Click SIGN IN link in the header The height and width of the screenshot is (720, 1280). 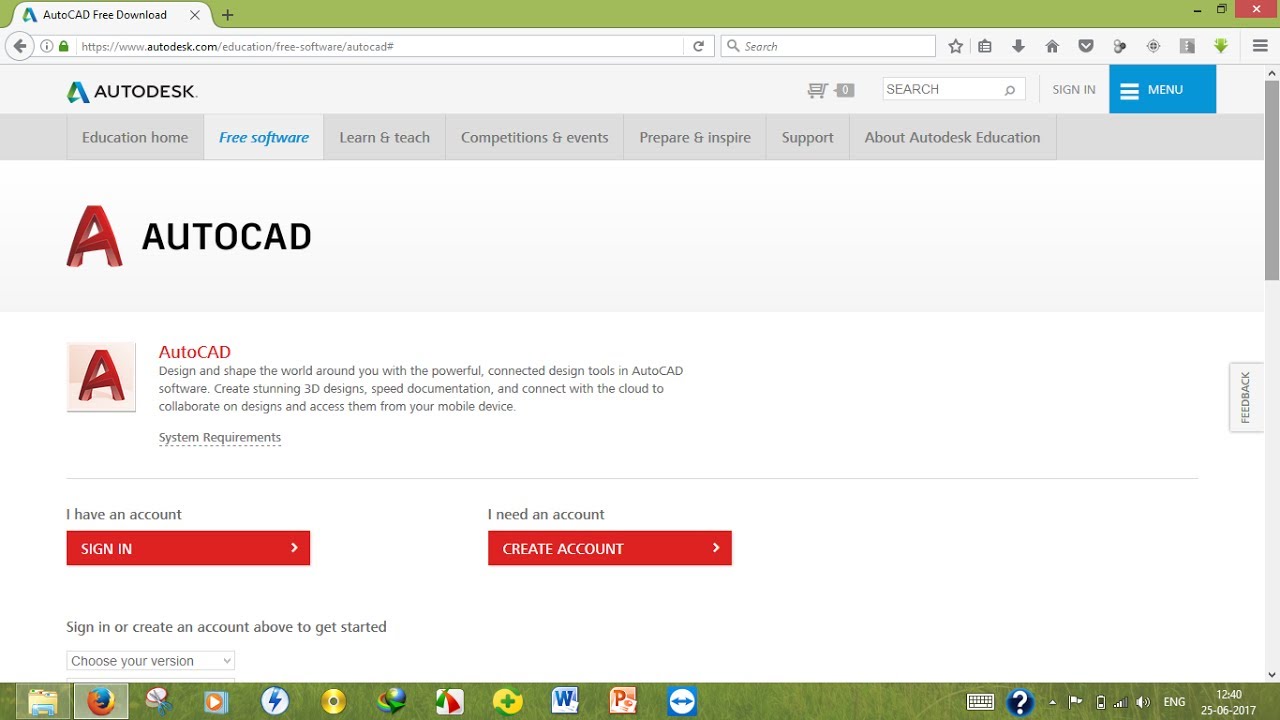click(1074, 90)
